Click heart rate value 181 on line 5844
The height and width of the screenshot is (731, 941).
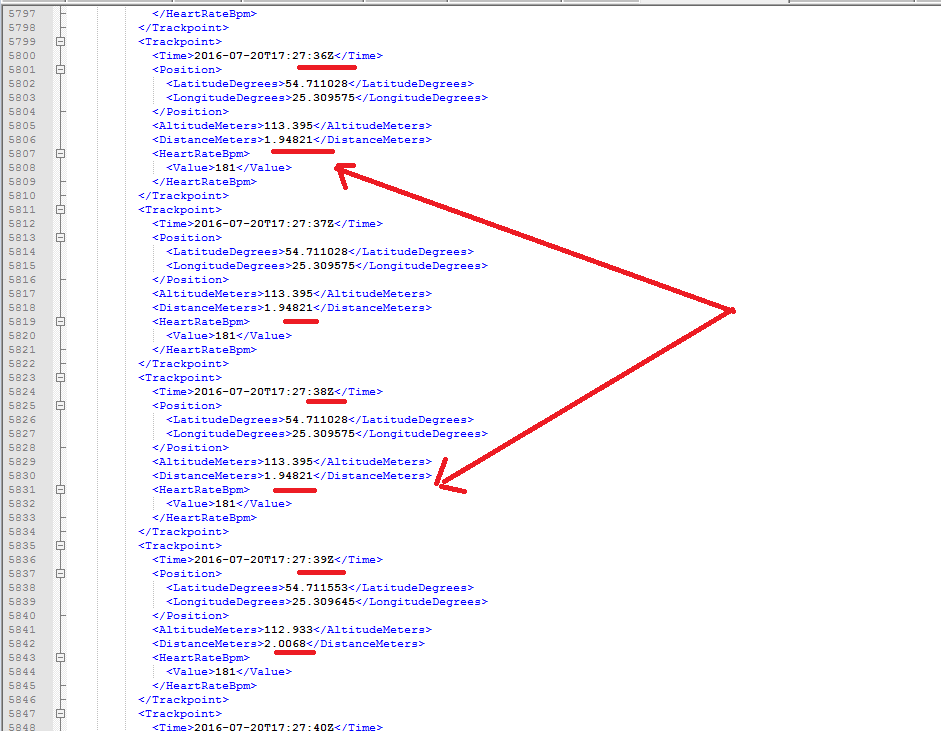coord(226,672)
